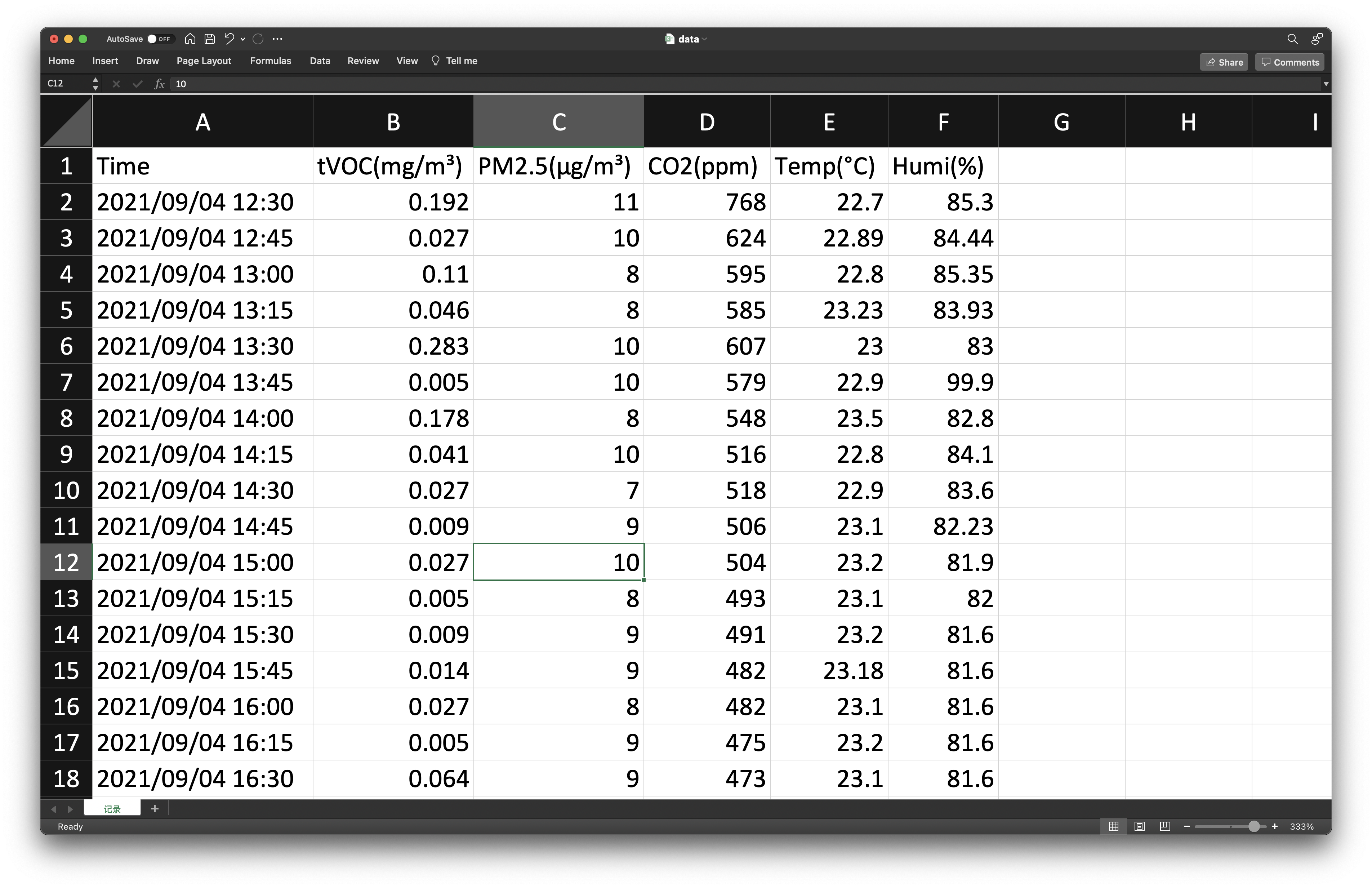The height and width of the screenshot is (888, 1372).
Task: Switch to Page Layout view icon
Action: coord(1139,826)
